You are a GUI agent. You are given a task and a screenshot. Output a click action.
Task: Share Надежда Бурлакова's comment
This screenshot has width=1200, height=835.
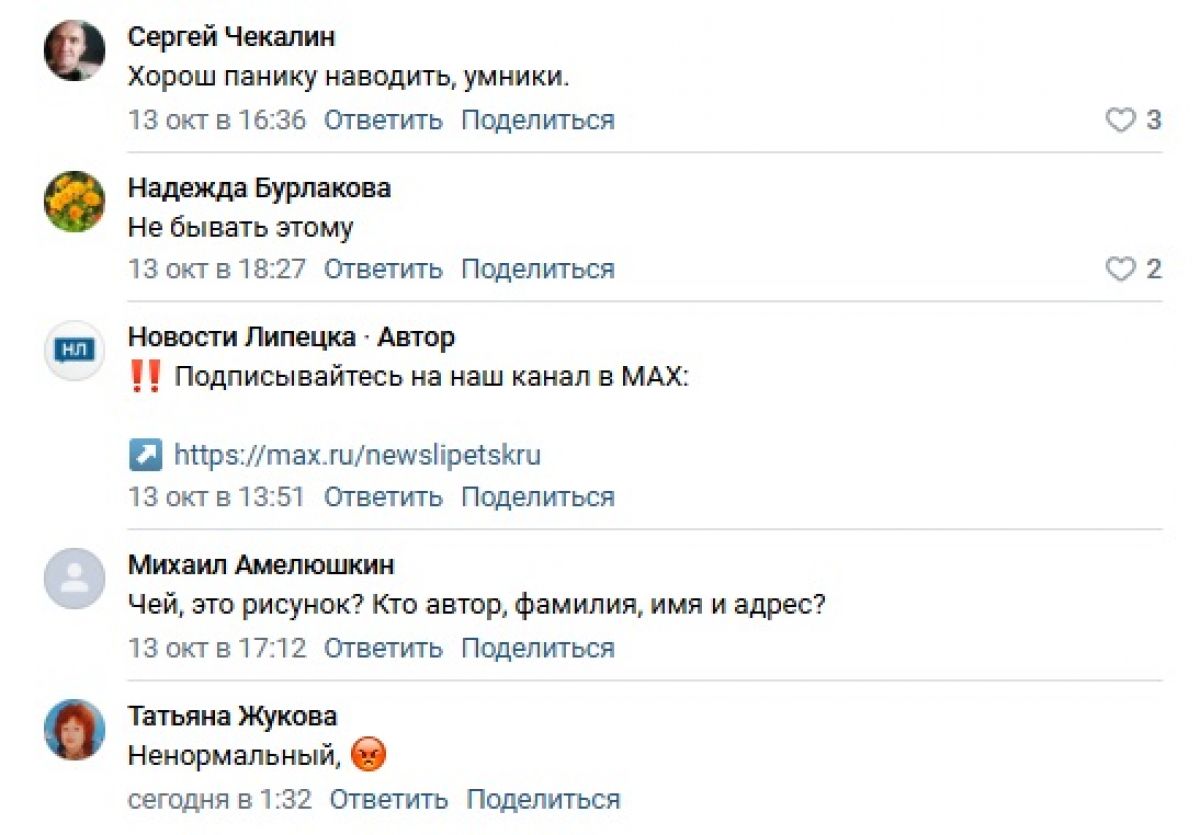(537, 270)
